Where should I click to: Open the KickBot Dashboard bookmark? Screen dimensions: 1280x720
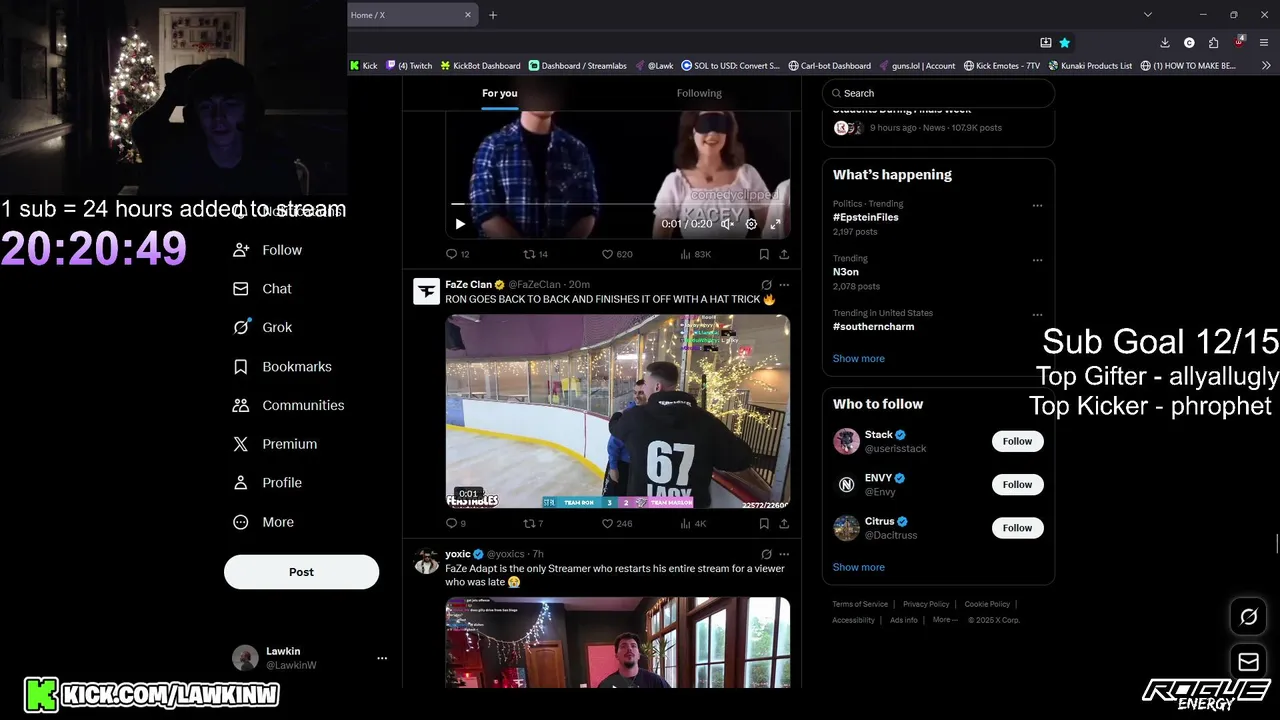(480, 66)
